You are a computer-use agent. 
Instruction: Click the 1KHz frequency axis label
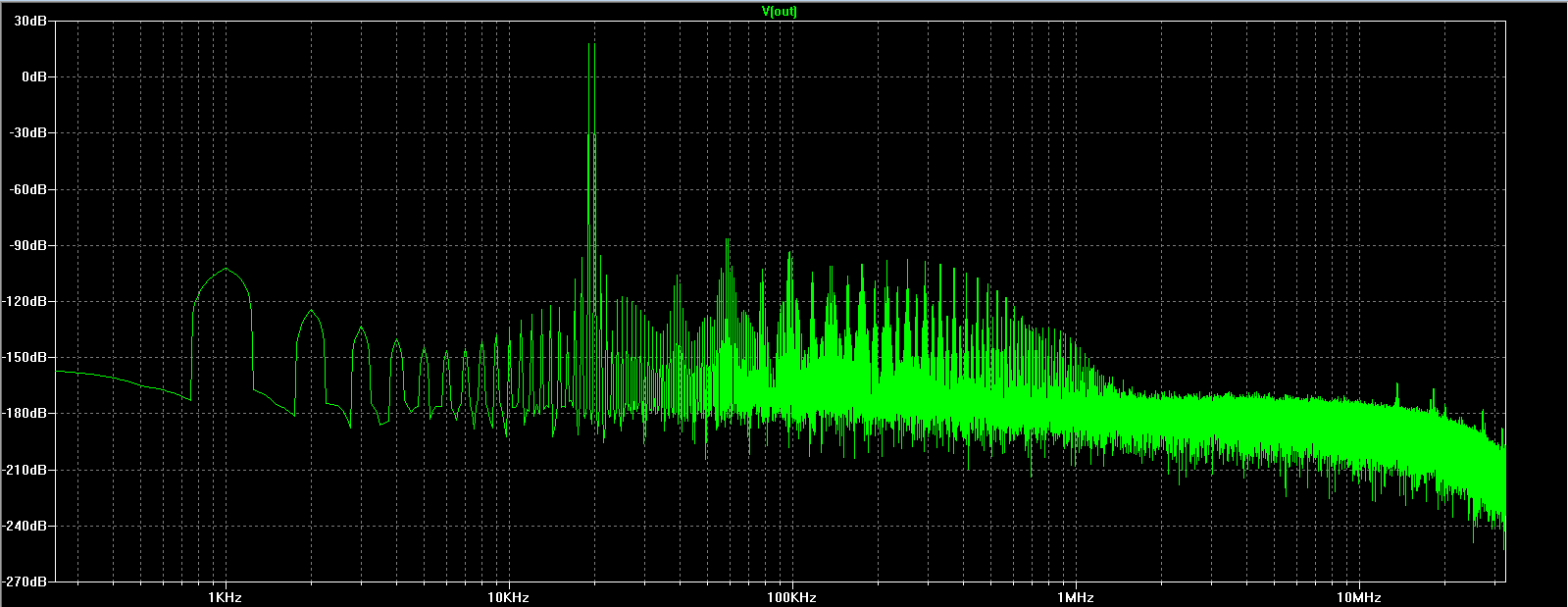click(225, 597)
